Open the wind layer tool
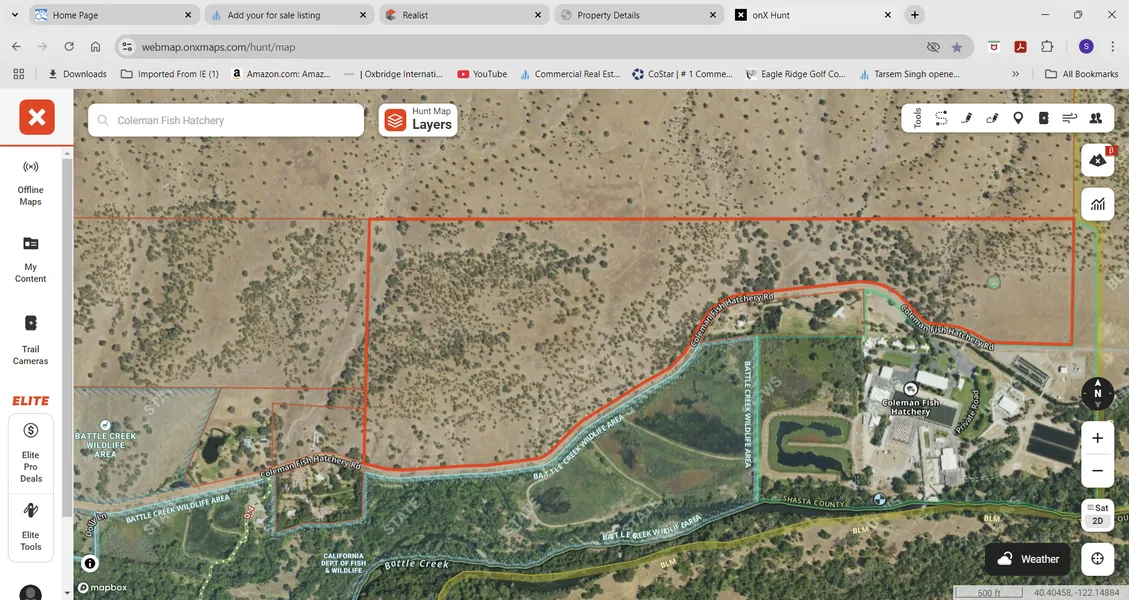The image size is (1129, 600). tap(1069, 118)
